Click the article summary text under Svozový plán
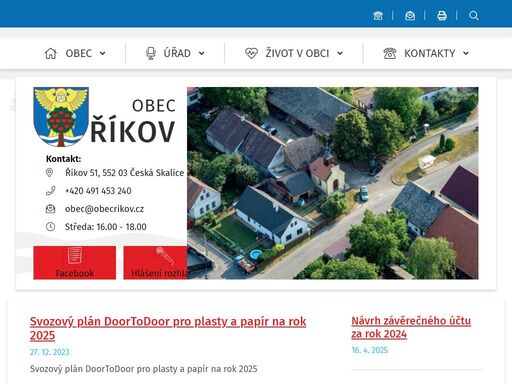This screenshot has width=512, height=384. pyautogui.click(x=144, y=369)
